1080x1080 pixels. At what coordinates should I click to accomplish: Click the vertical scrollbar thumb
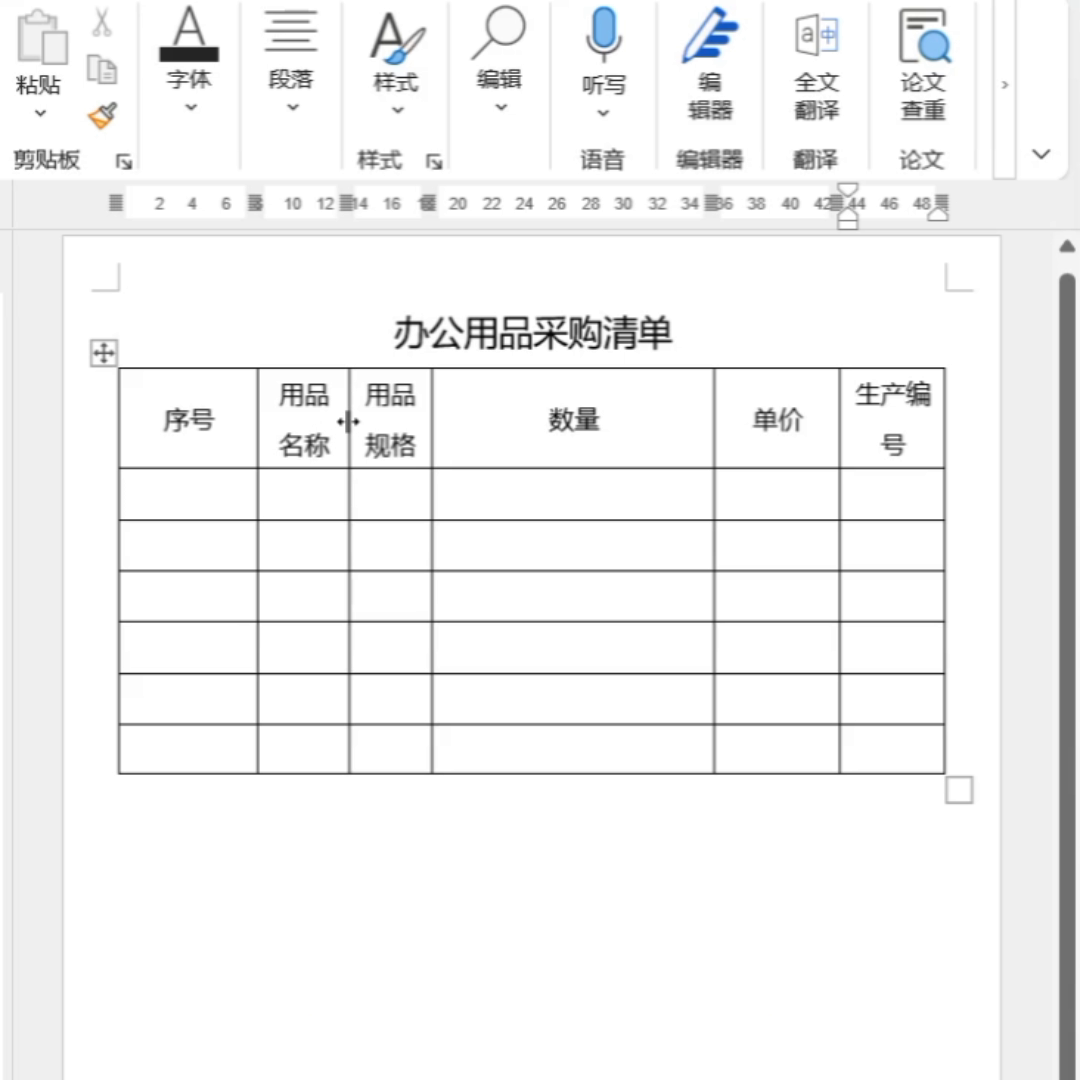[x=1067, y=675]
